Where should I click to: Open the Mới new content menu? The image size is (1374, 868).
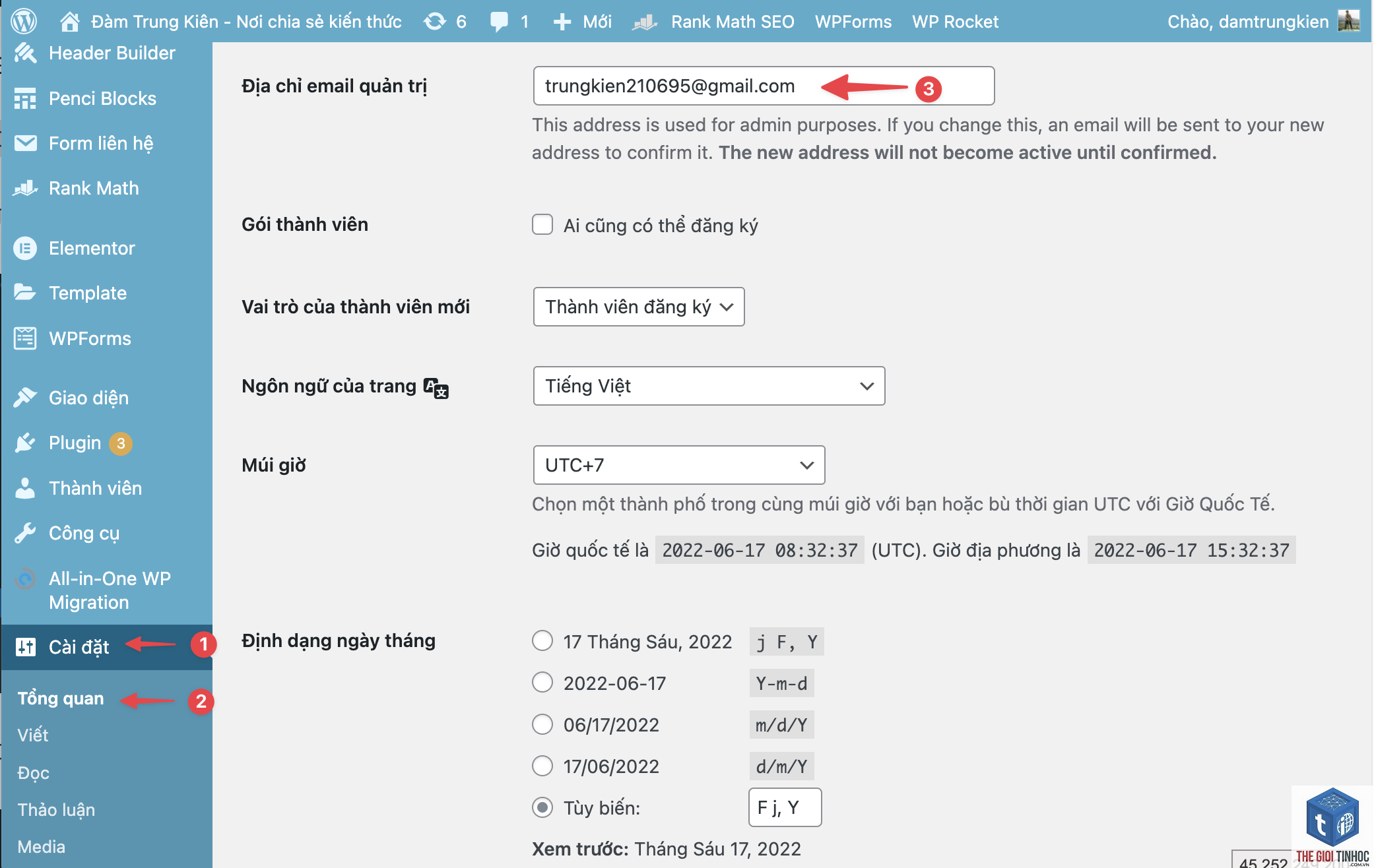(x=597, y=22)
